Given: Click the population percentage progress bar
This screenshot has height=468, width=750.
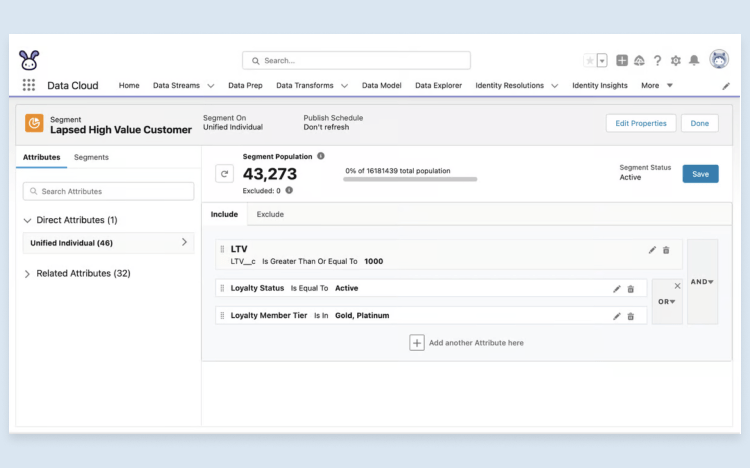Looking at the screenshot, I should click(410, 179).
